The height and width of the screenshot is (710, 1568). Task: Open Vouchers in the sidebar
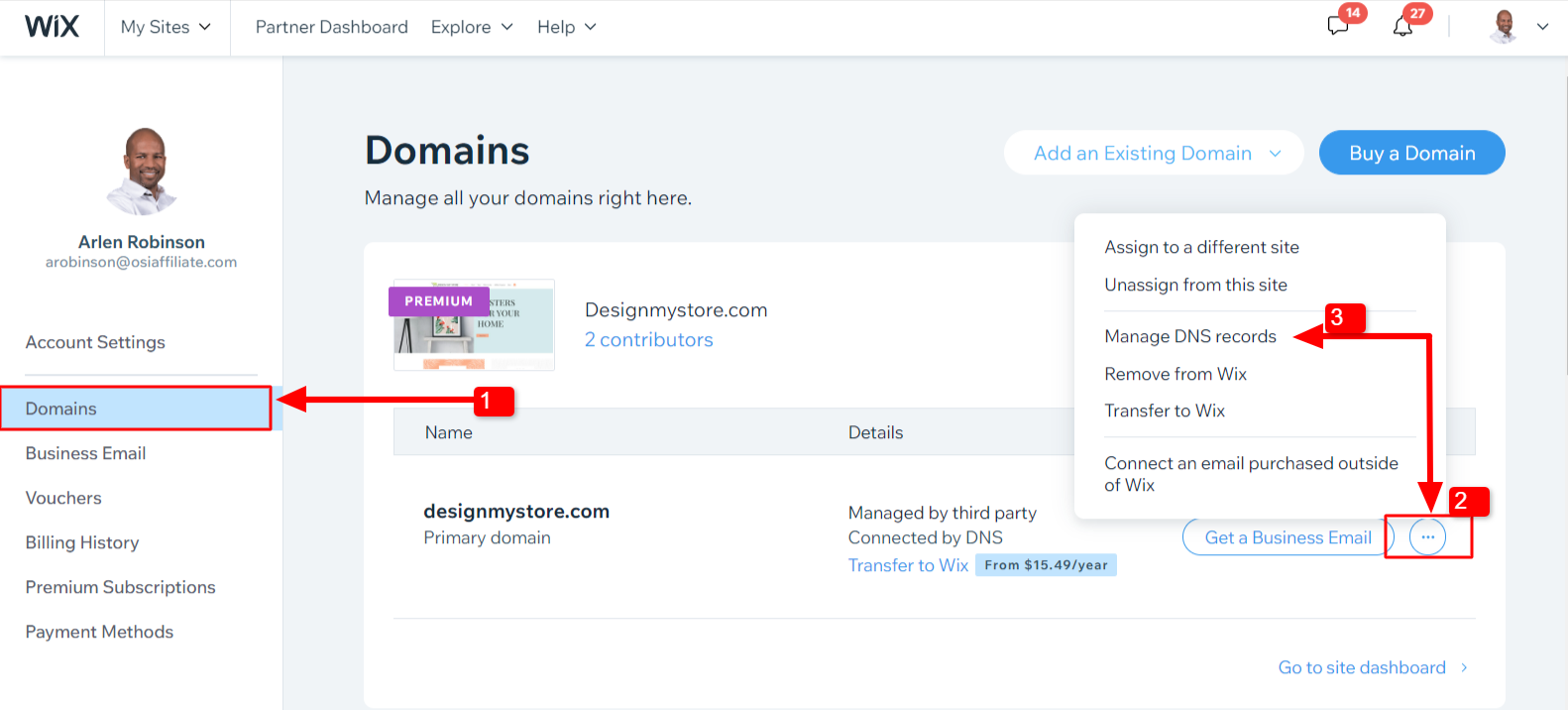pos(63,498)
